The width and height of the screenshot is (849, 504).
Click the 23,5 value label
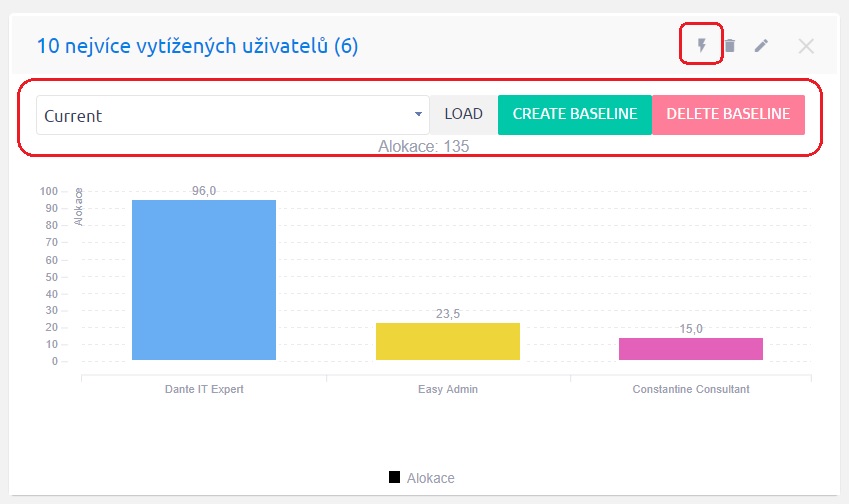(448, 314)
